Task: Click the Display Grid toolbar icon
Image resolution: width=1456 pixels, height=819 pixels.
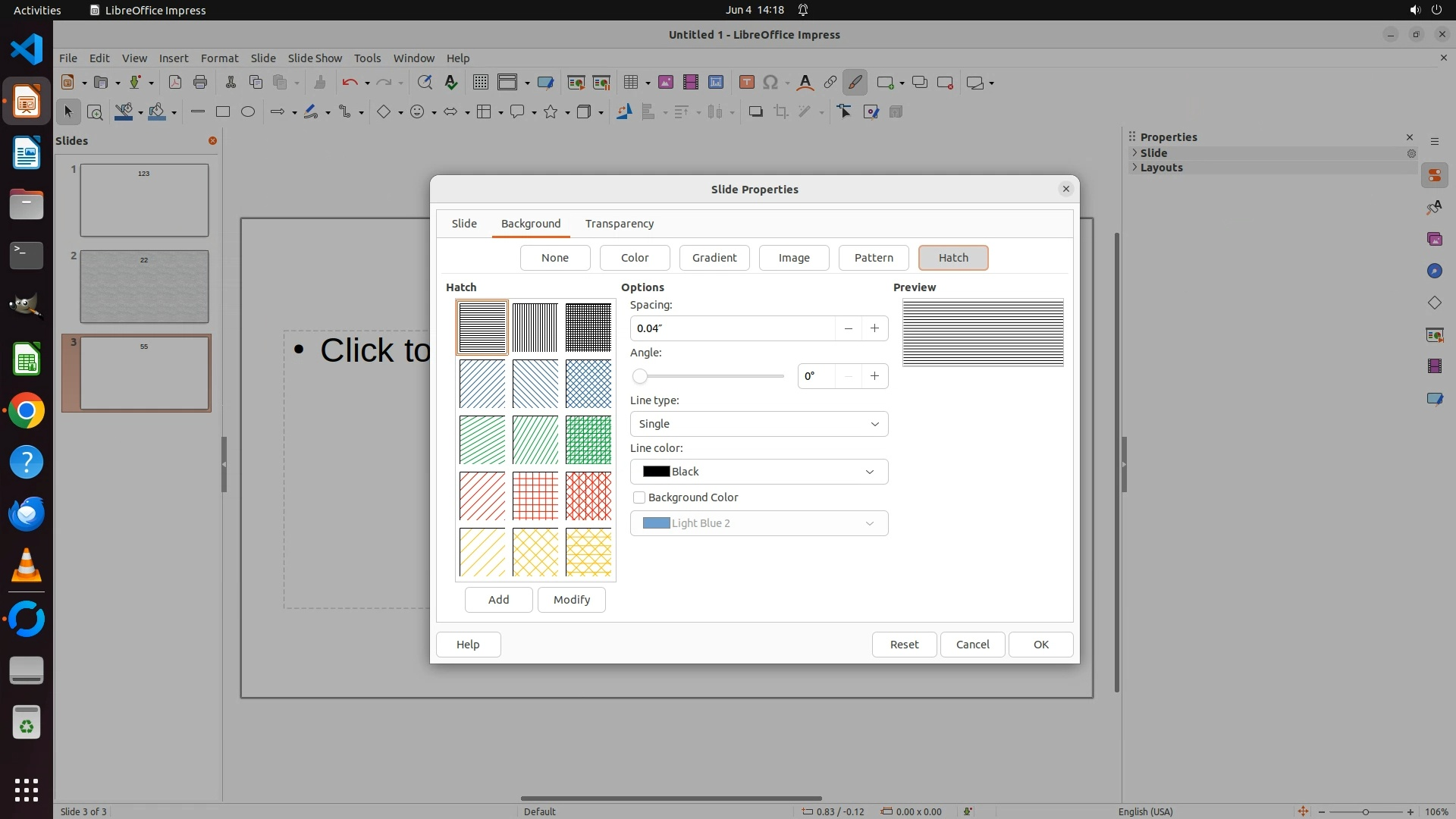Action: (480, 83)
